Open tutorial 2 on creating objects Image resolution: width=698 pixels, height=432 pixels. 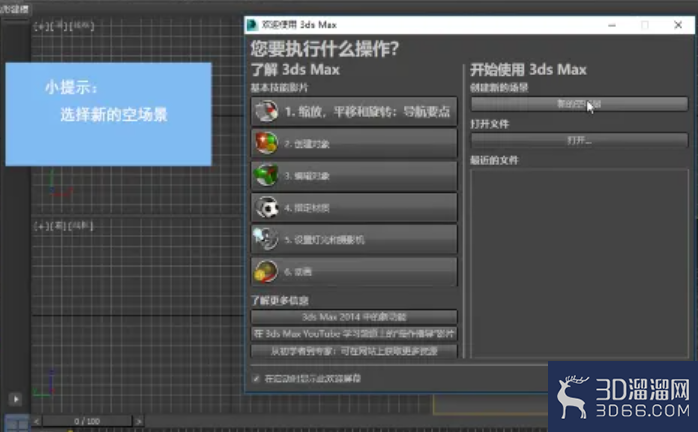click(354, 143)
